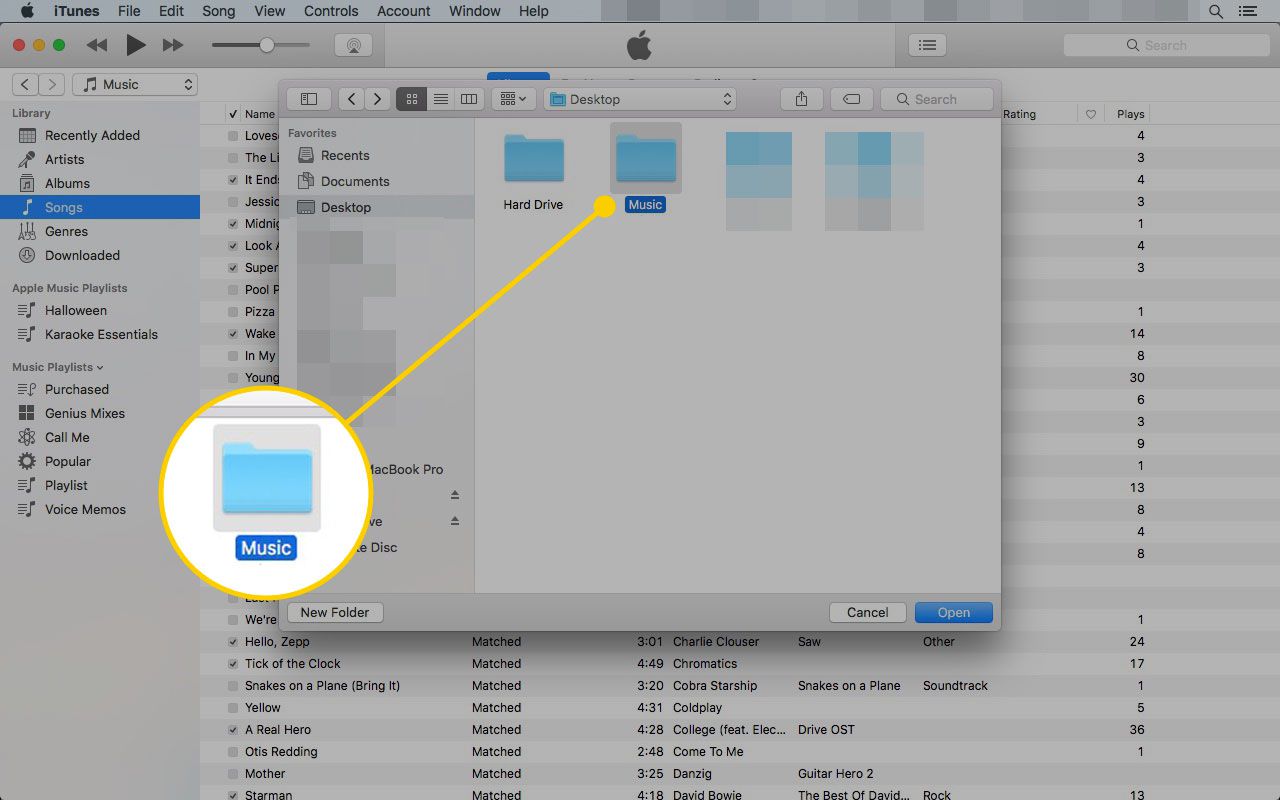
Task: Open the Popular smart playlist
Action: pos(68,461)
